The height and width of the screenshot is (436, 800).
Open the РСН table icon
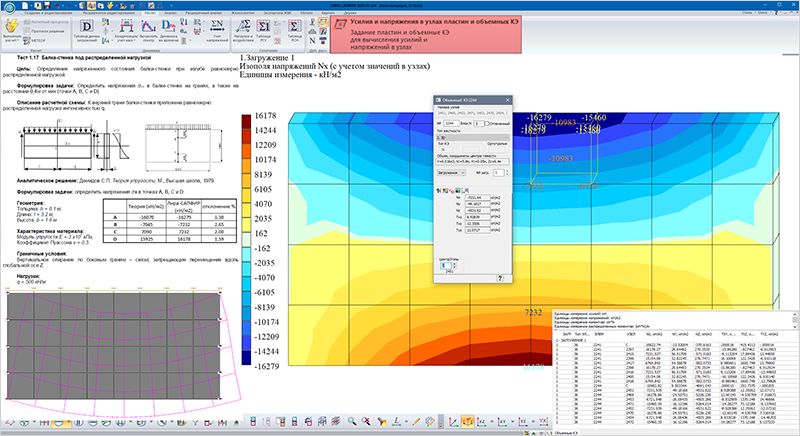[x=294, y=27]
